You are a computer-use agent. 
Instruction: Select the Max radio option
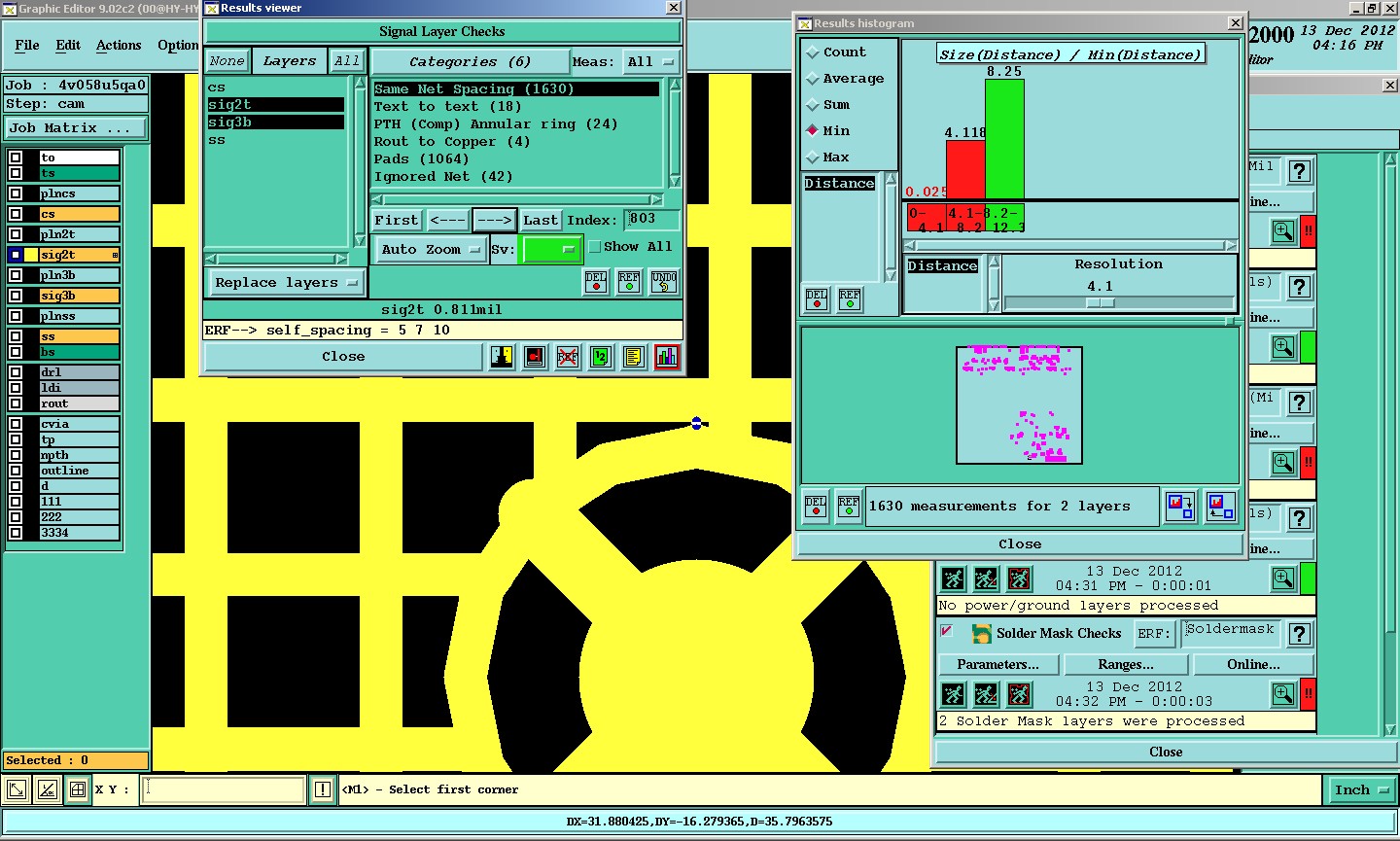click(x=813, y=158)
